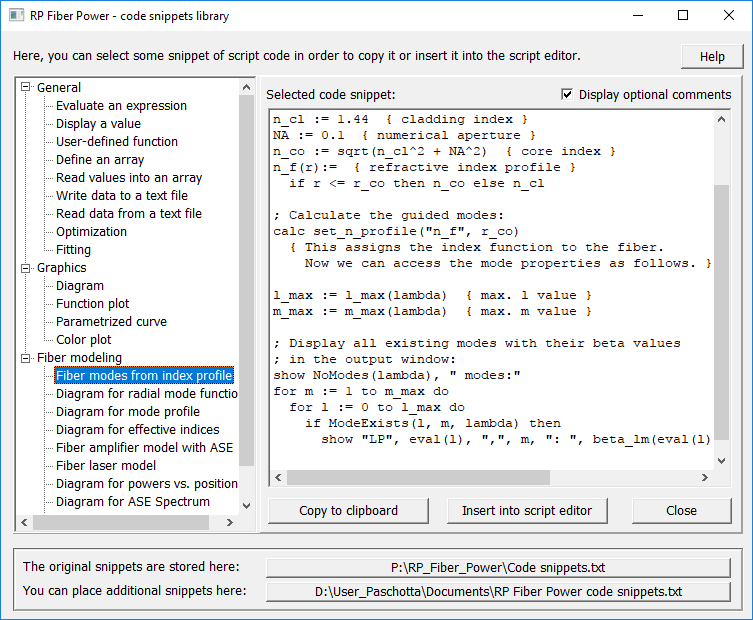Click the General category label
753x620 pixels.
[x=59, y=88]
